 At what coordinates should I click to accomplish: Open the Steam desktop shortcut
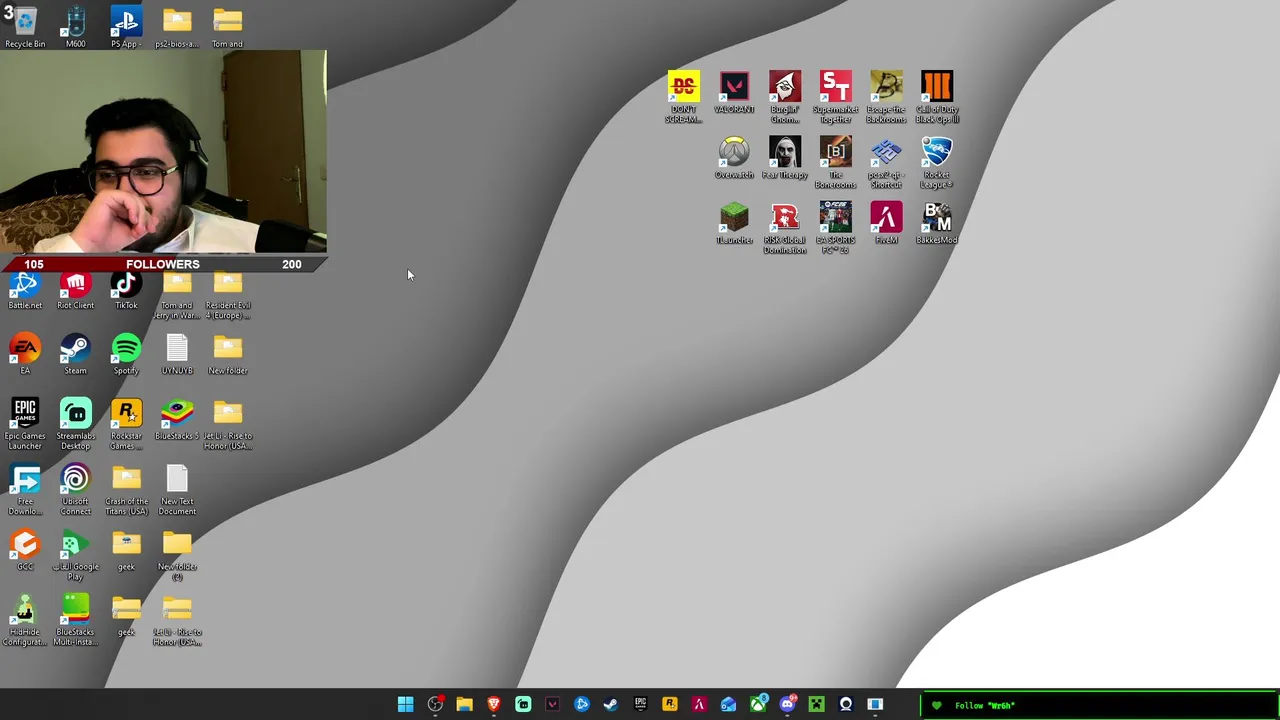75,354
